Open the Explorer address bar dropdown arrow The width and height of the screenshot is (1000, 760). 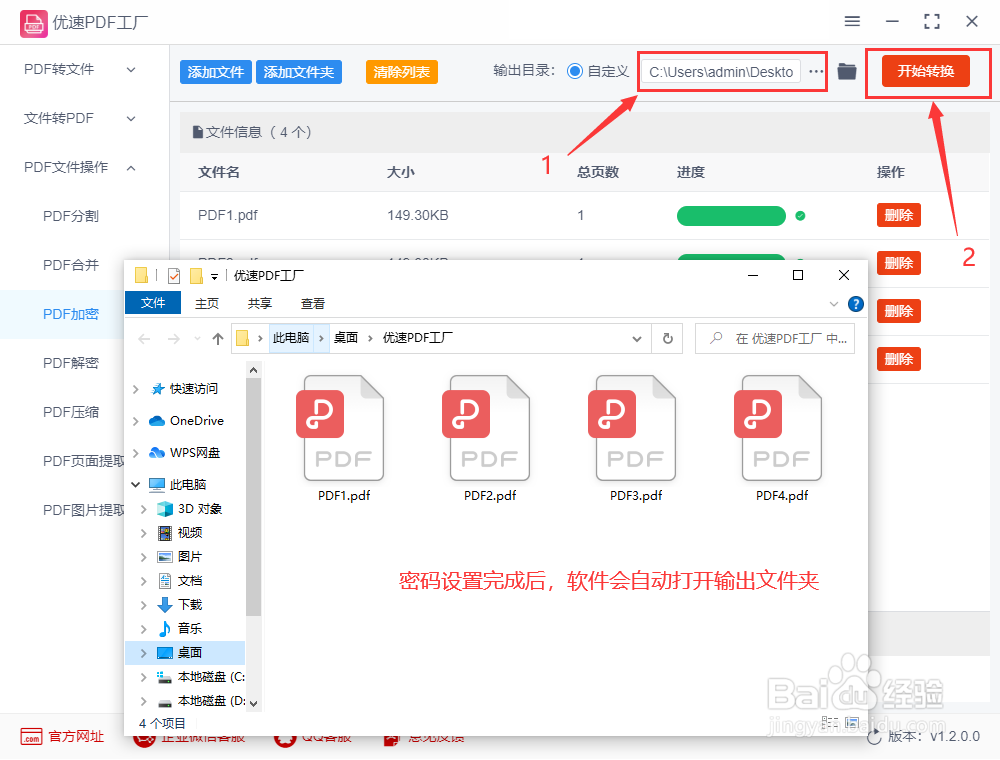coord(637,338)
